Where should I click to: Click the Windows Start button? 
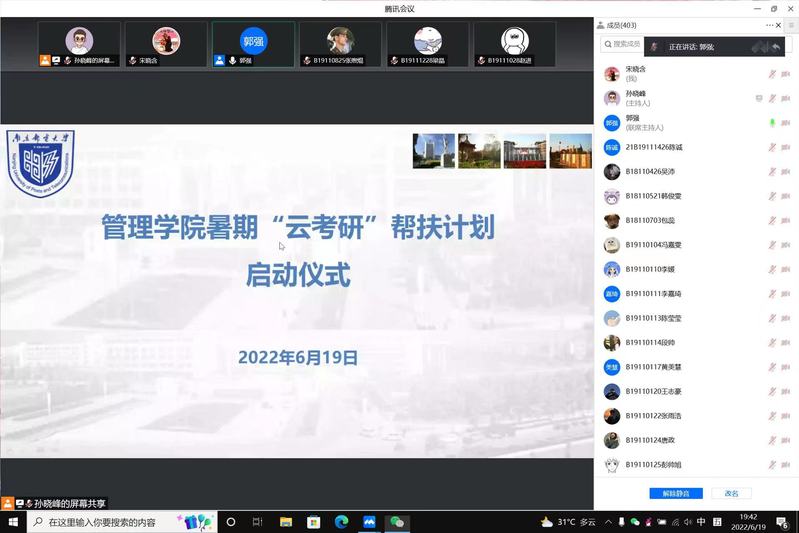click(x=13, y=522)
